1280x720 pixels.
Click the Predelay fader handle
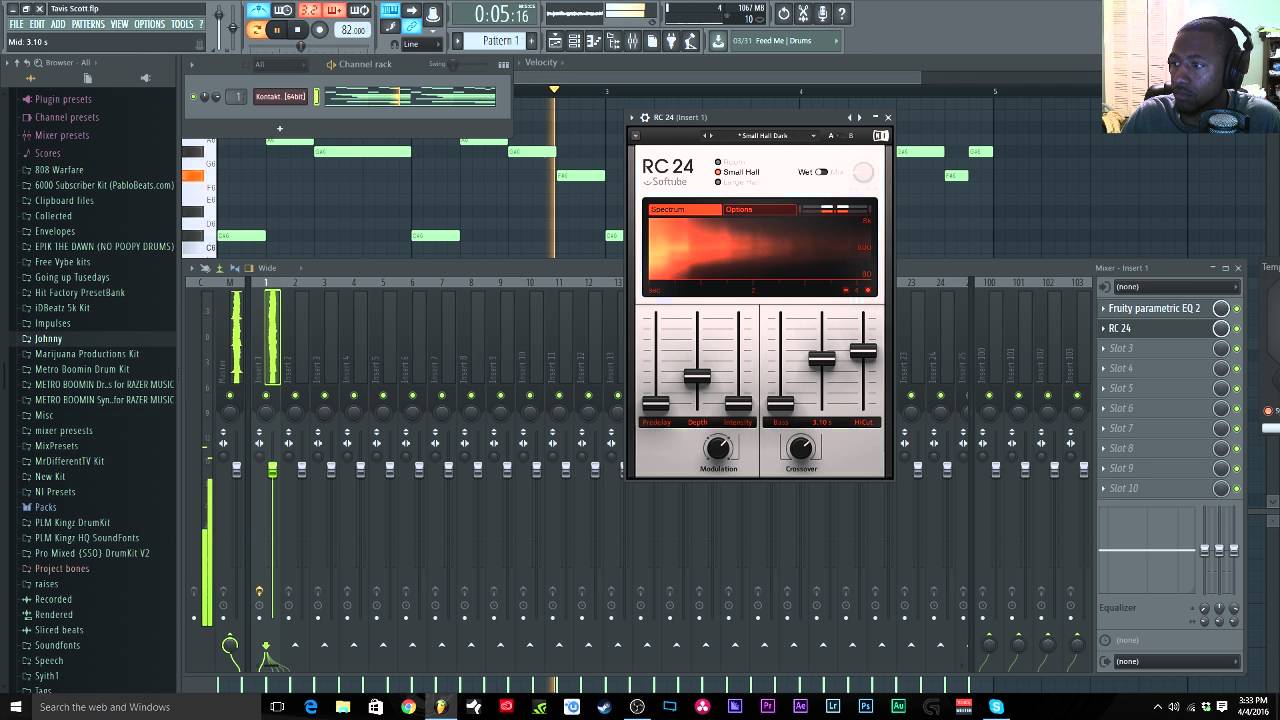656,403
